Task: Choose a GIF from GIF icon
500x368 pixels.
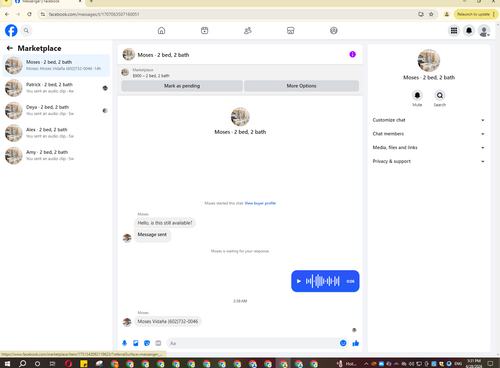Action: 158,343
